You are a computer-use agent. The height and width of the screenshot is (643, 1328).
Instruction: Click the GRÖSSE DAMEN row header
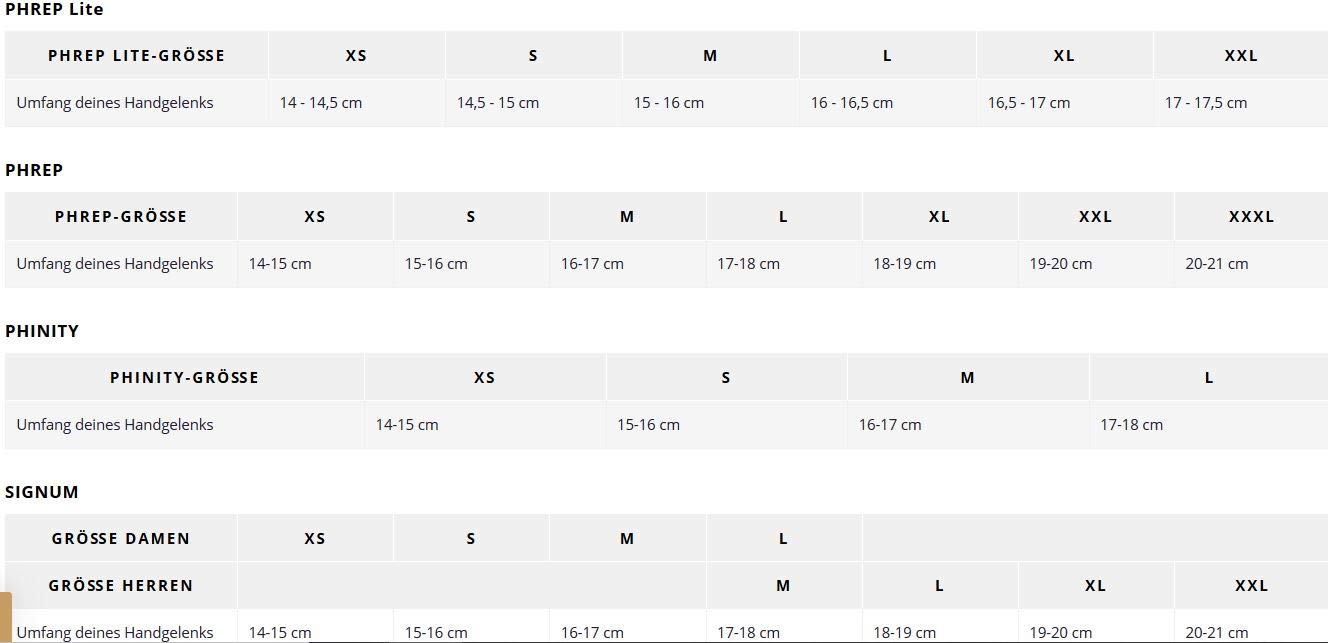(x=121, y=539)
